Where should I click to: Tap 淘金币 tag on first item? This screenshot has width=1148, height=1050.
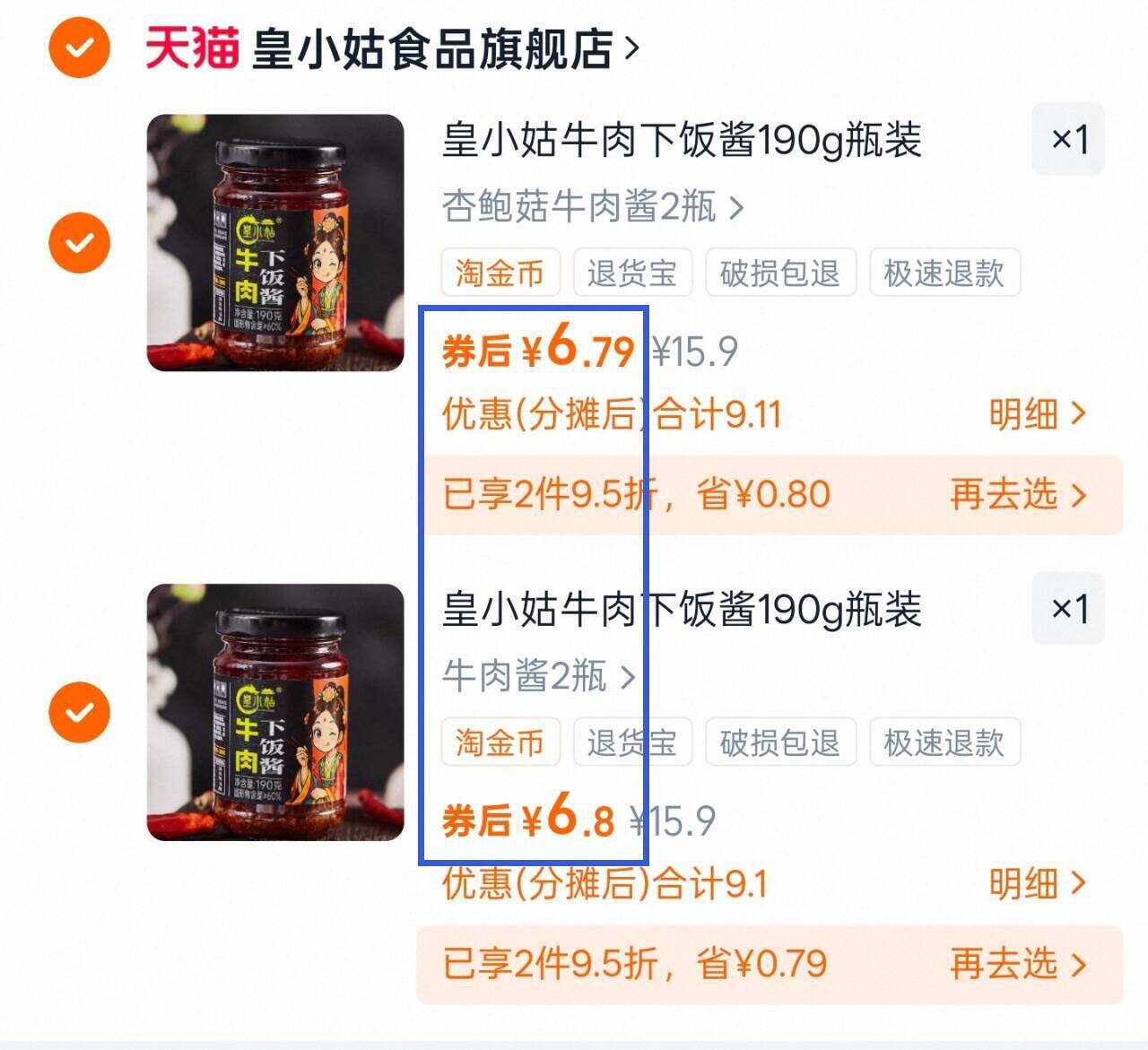point(500,273)
